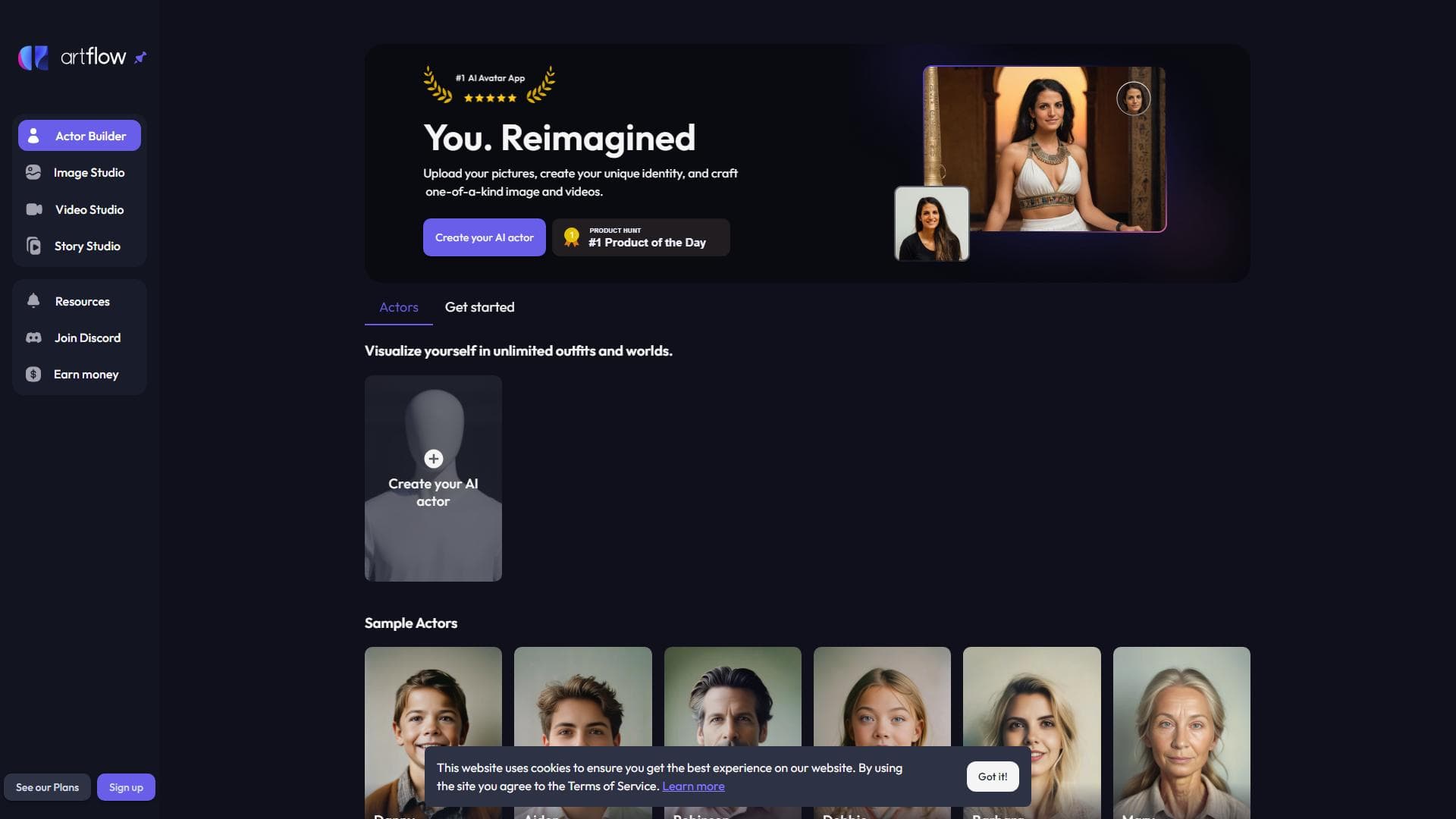
Task: Click the Earn money dollar icon
Action: 33,374
